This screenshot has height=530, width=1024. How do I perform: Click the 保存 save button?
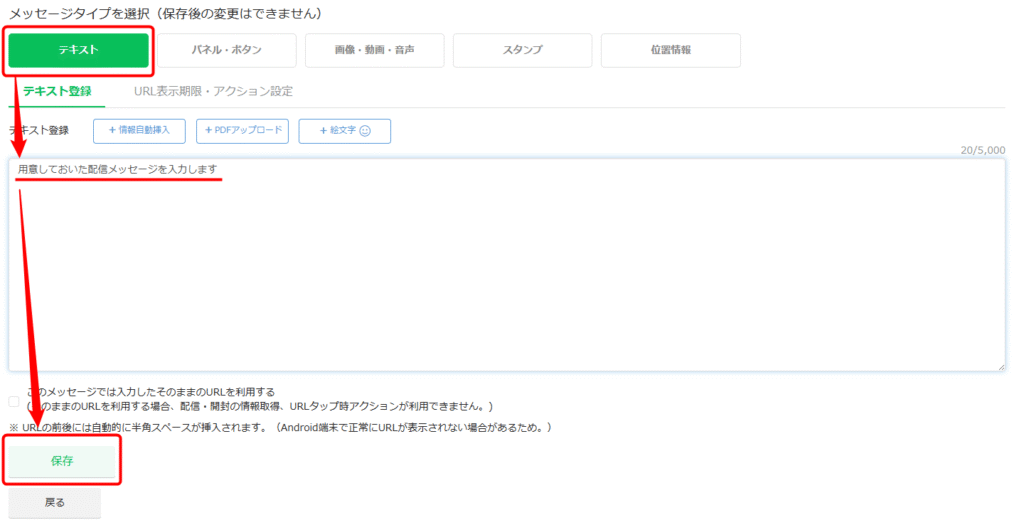click(62, 461)
